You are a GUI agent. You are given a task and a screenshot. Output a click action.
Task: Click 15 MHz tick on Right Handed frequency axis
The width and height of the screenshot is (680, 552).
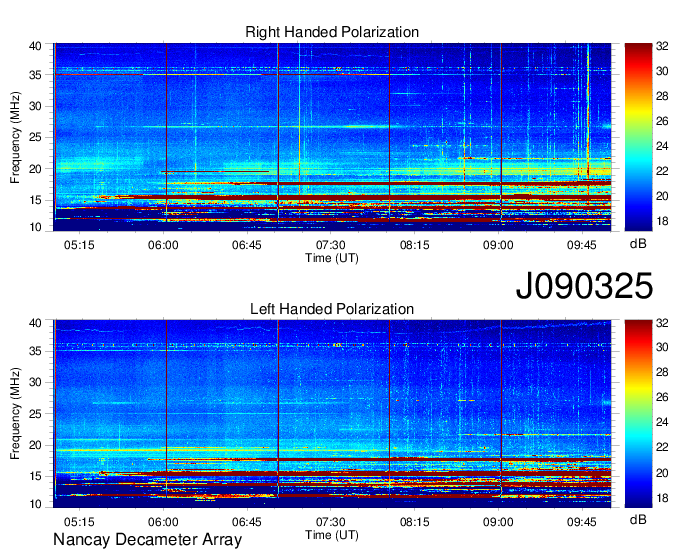35,200
